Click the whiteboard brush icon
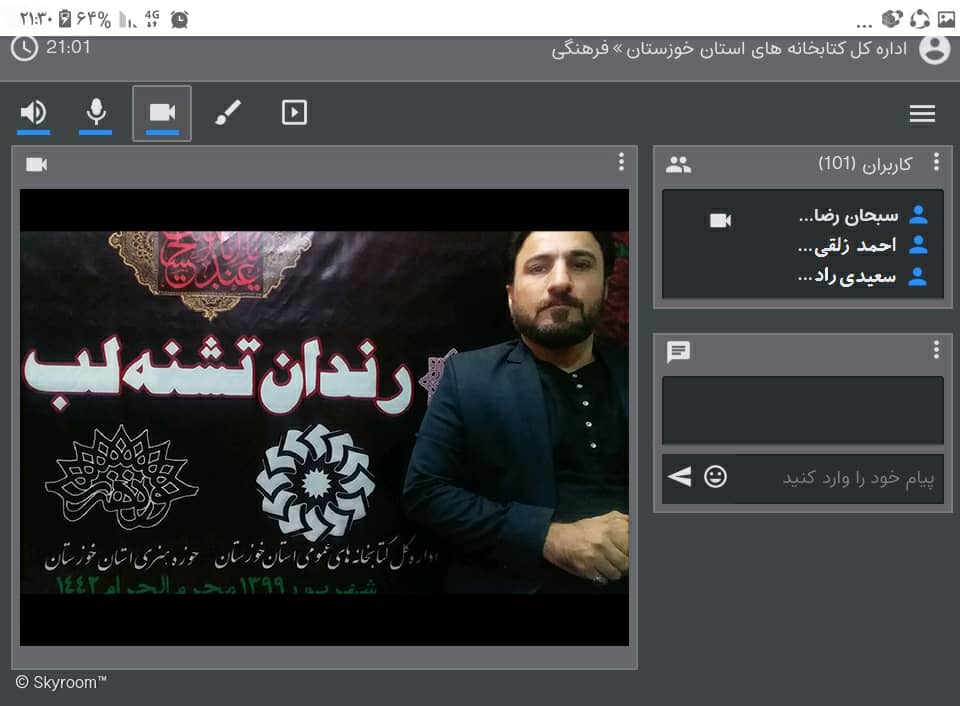This screenshot has height=706, width=960. [228, 112]
